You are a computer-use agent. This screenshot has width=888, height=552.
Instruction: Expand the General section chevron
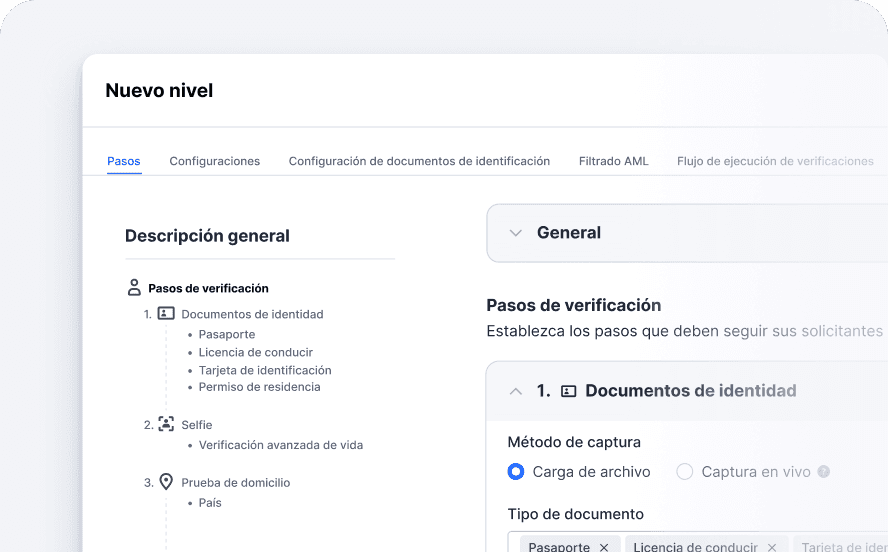[515, 233]
